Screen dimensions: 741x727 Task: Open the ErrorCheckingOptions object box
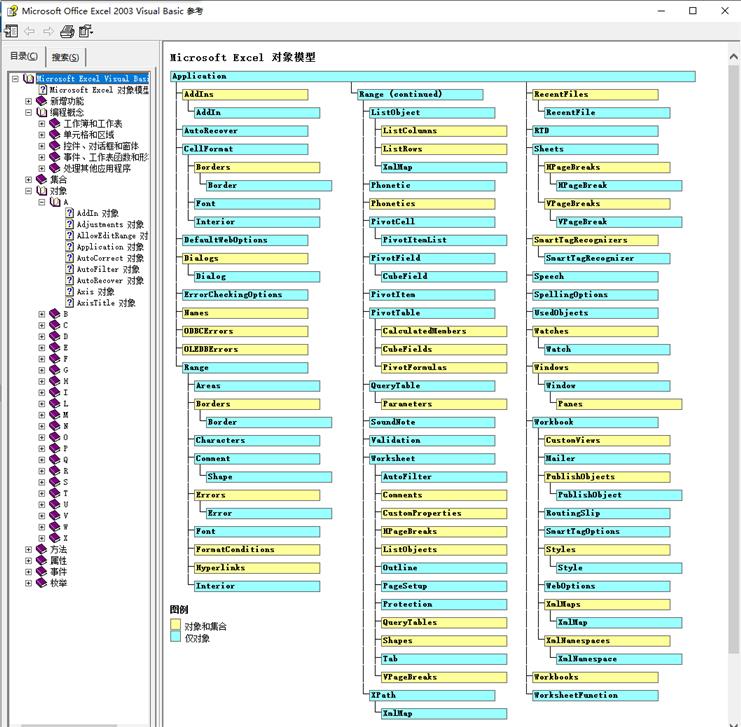(x=245, y=295)
